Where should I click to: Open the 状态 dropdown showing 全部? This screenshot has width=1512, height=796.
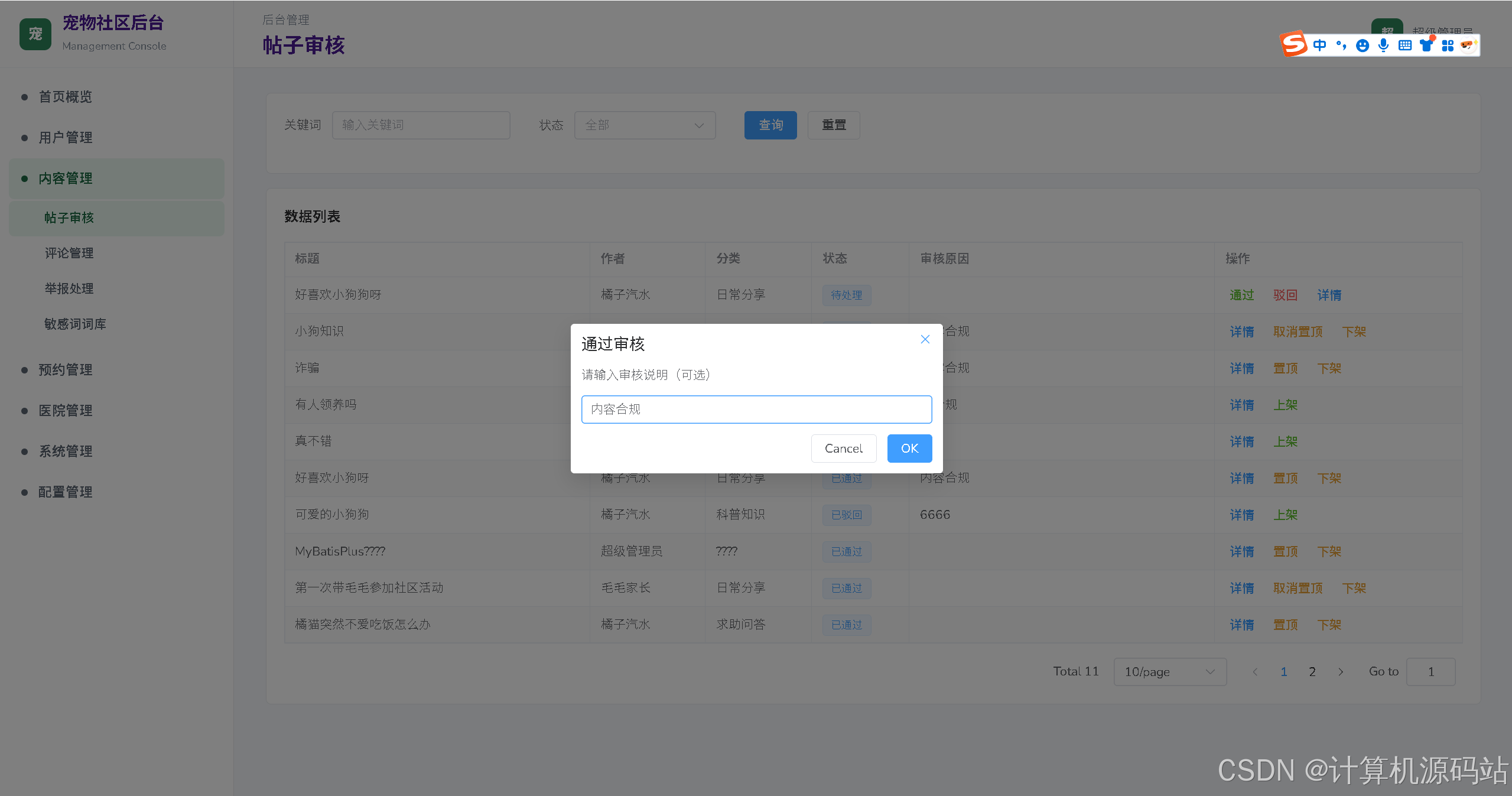tap(645, 125)
